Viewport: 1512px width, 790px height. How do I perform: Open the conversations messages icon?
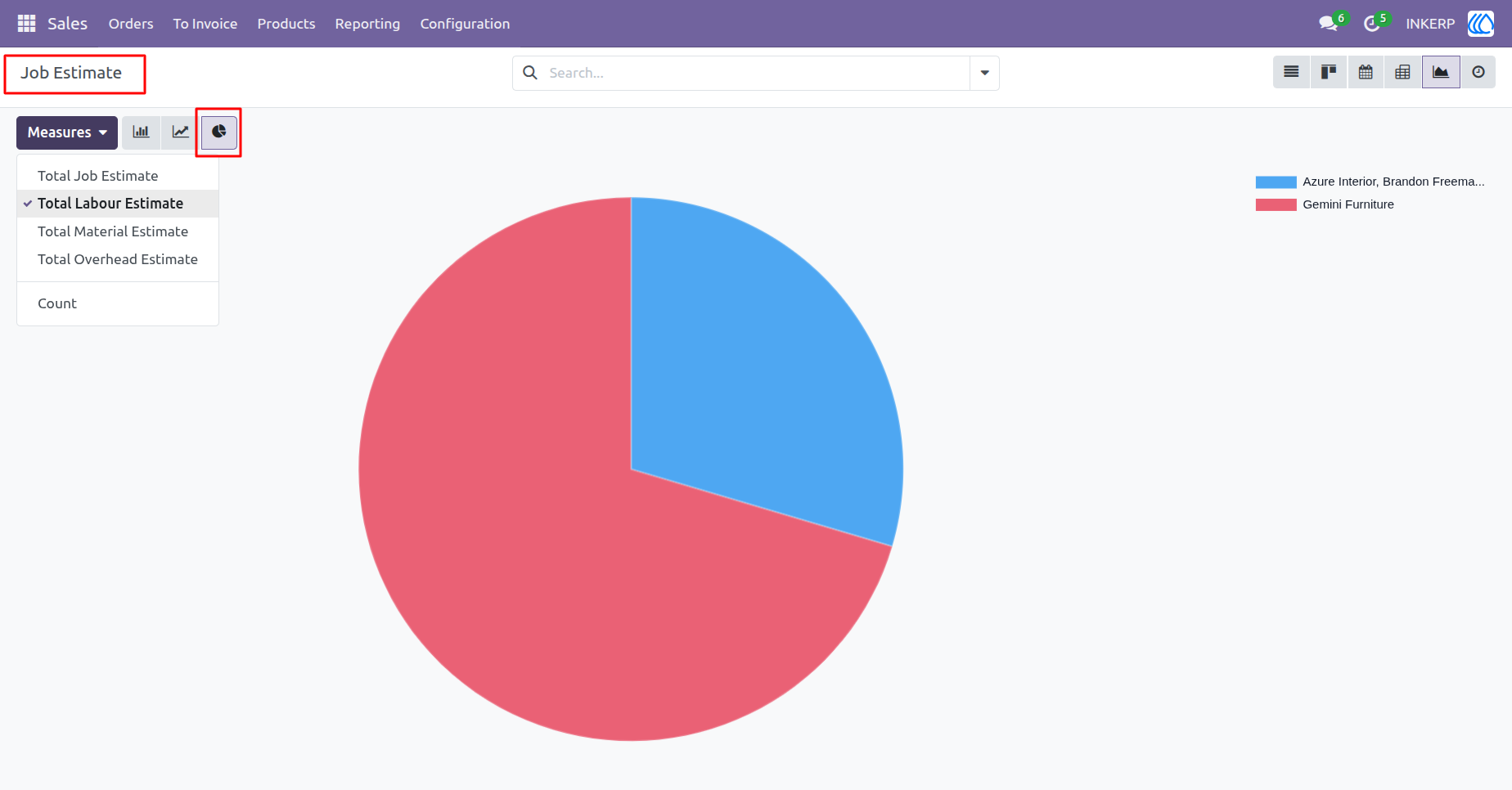pos(1329,24)
